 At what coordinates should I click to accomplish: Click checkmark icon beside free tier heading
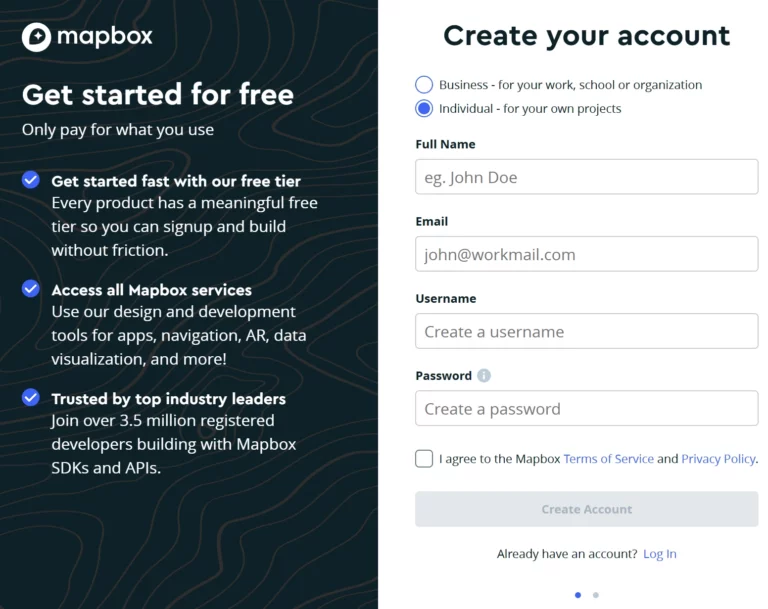31,180
